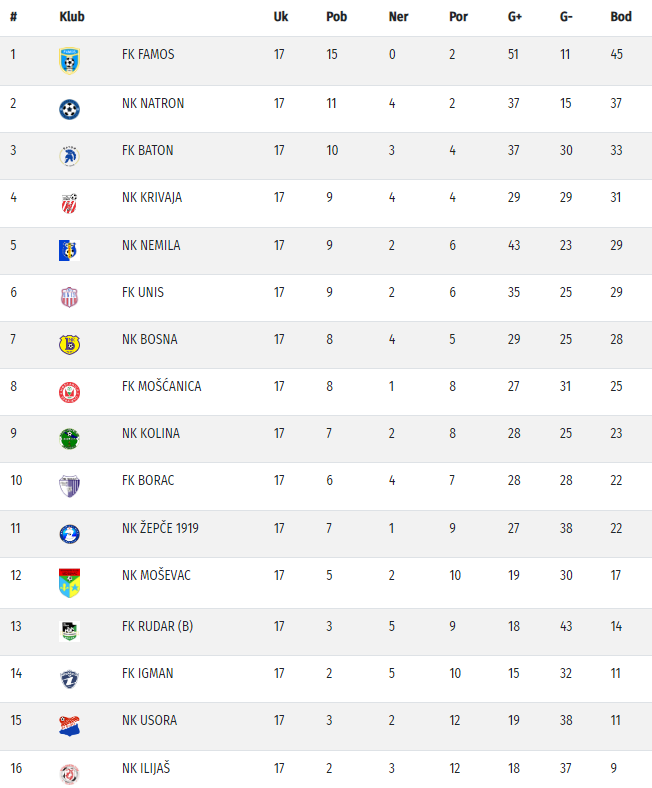Click the NK Bosna yellow crest
Viewport: 652px width, 788px height.
(69, 344)
